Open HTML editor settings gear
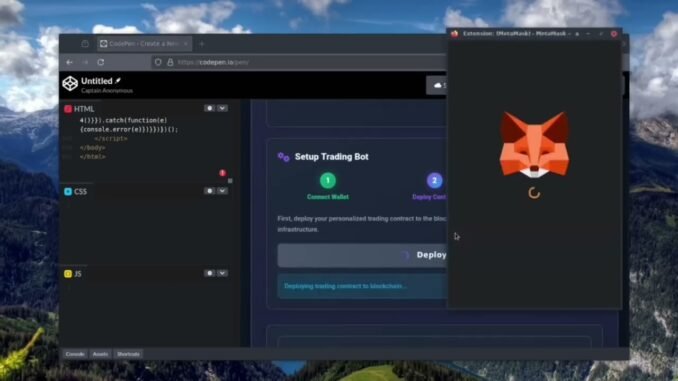The image size is (678, 381). click(x=210, y=108)
